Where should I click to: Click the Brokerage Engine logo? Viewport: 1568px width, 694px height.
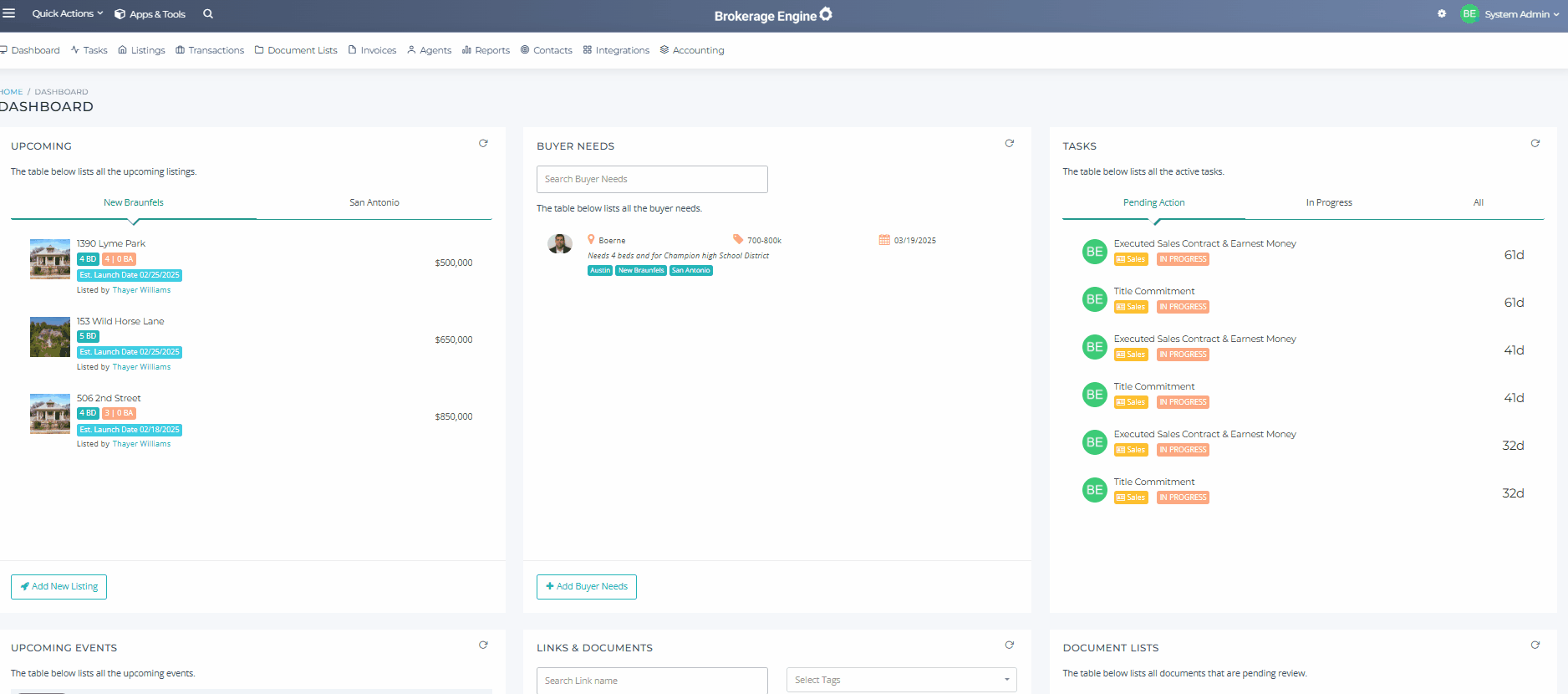pyautogui.click(x=773, y=15)
